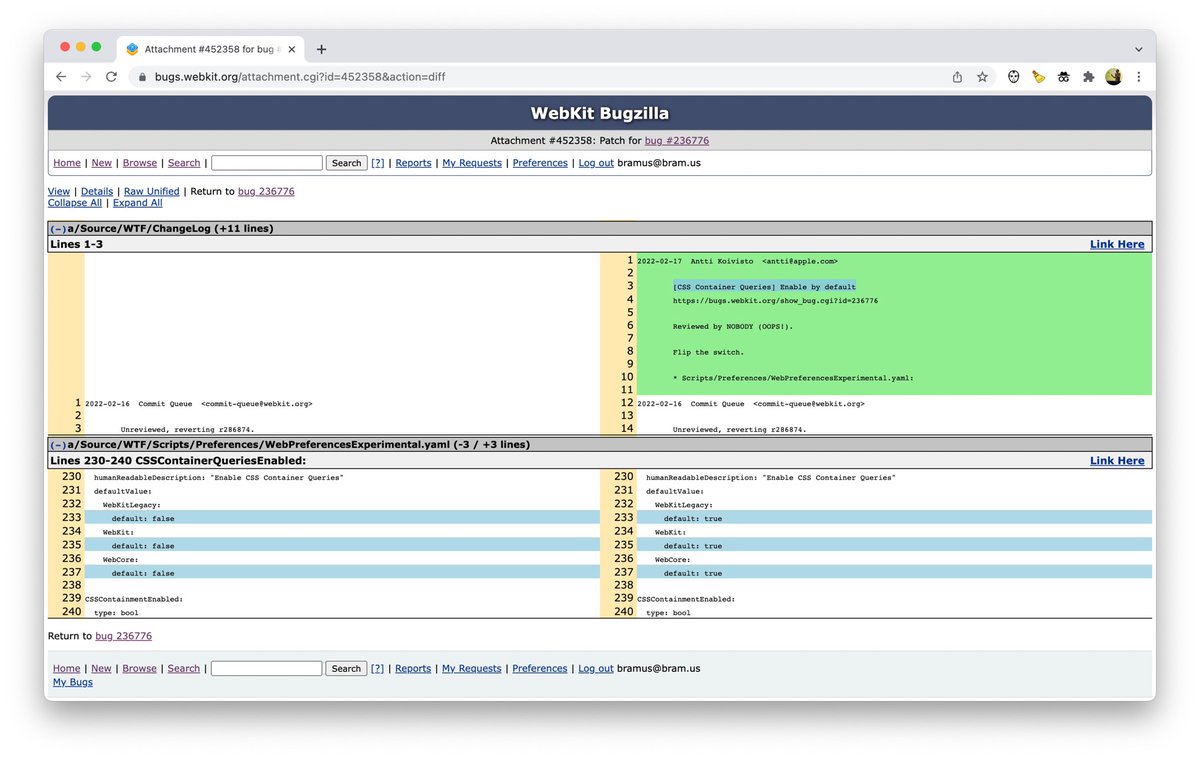Go back using the browser back arrow

(61, 77)
